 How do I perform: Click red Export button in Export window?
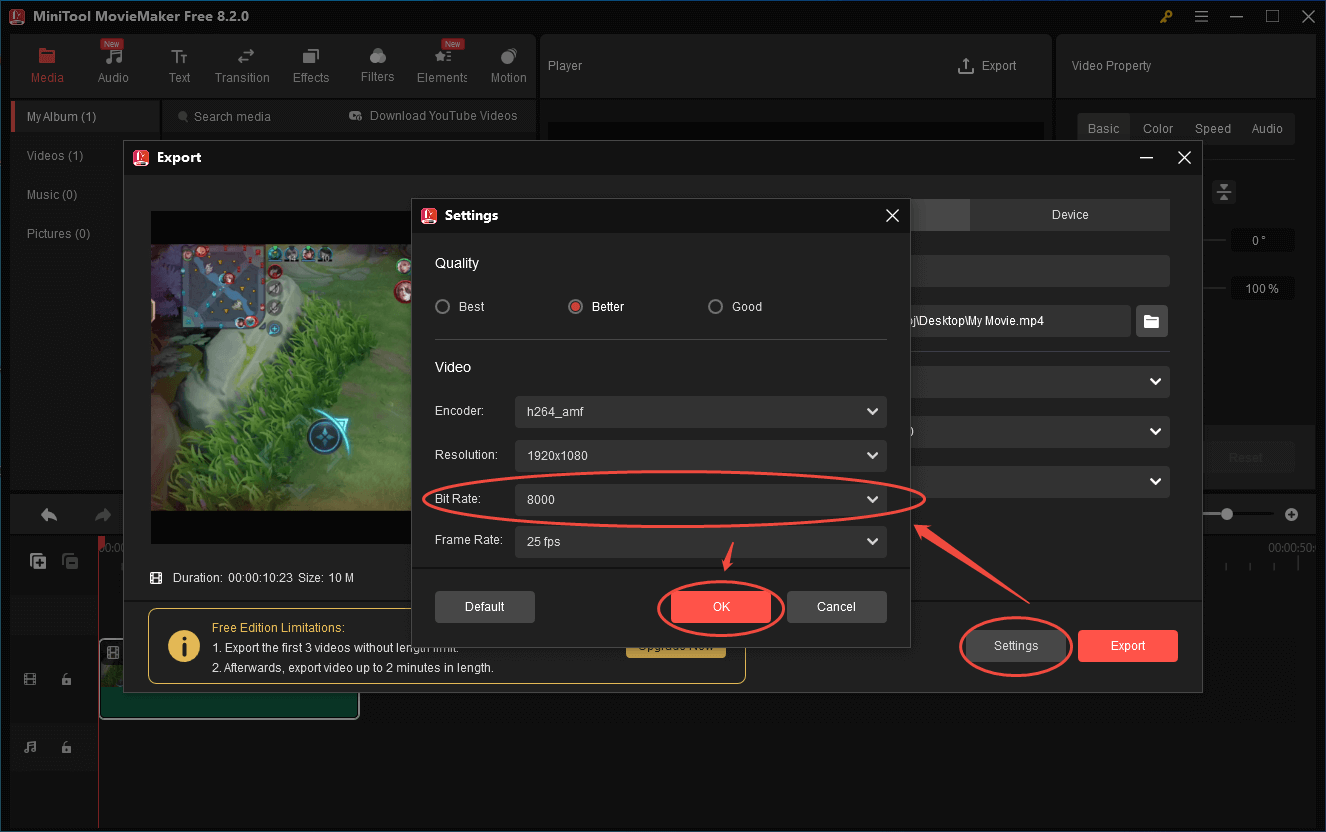coord(1128,646)
